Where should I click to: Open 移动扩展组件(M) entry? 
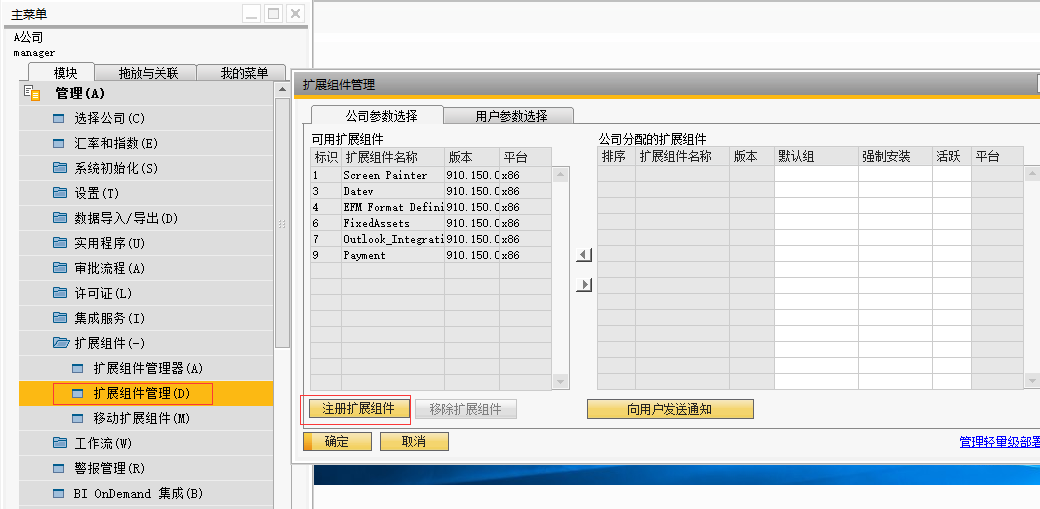coord(146,419)
